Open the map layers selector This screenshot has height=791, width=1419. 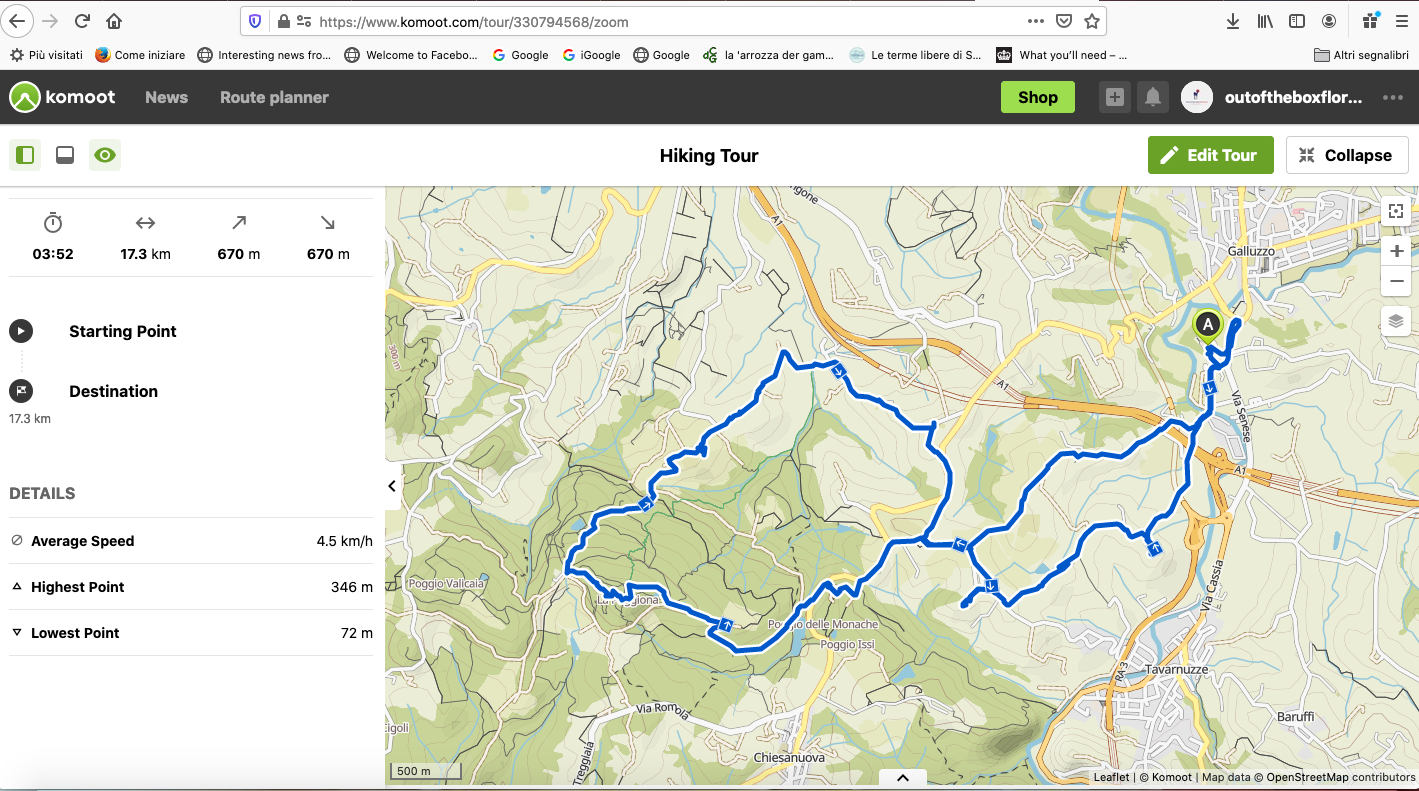pos(1397,321)
